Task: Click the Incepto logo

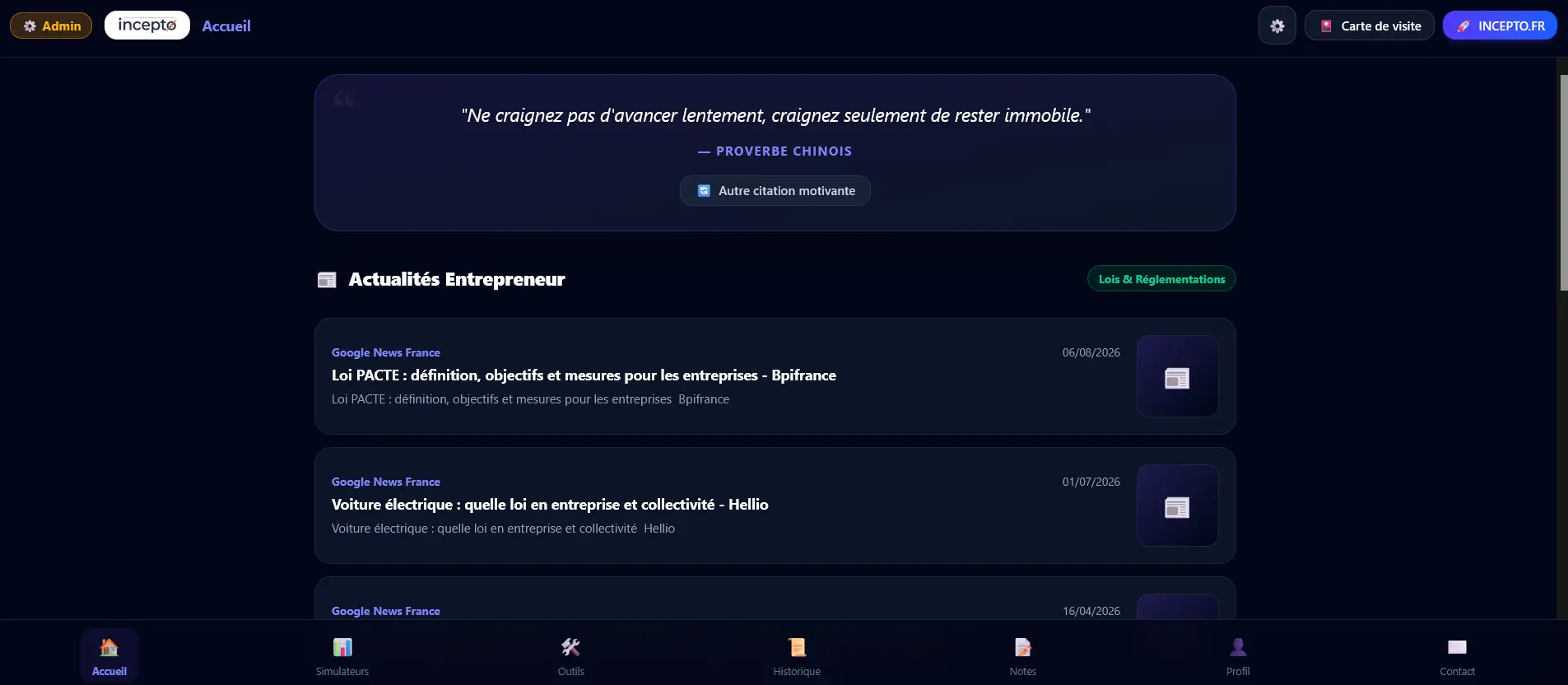Action: (147, 26)
